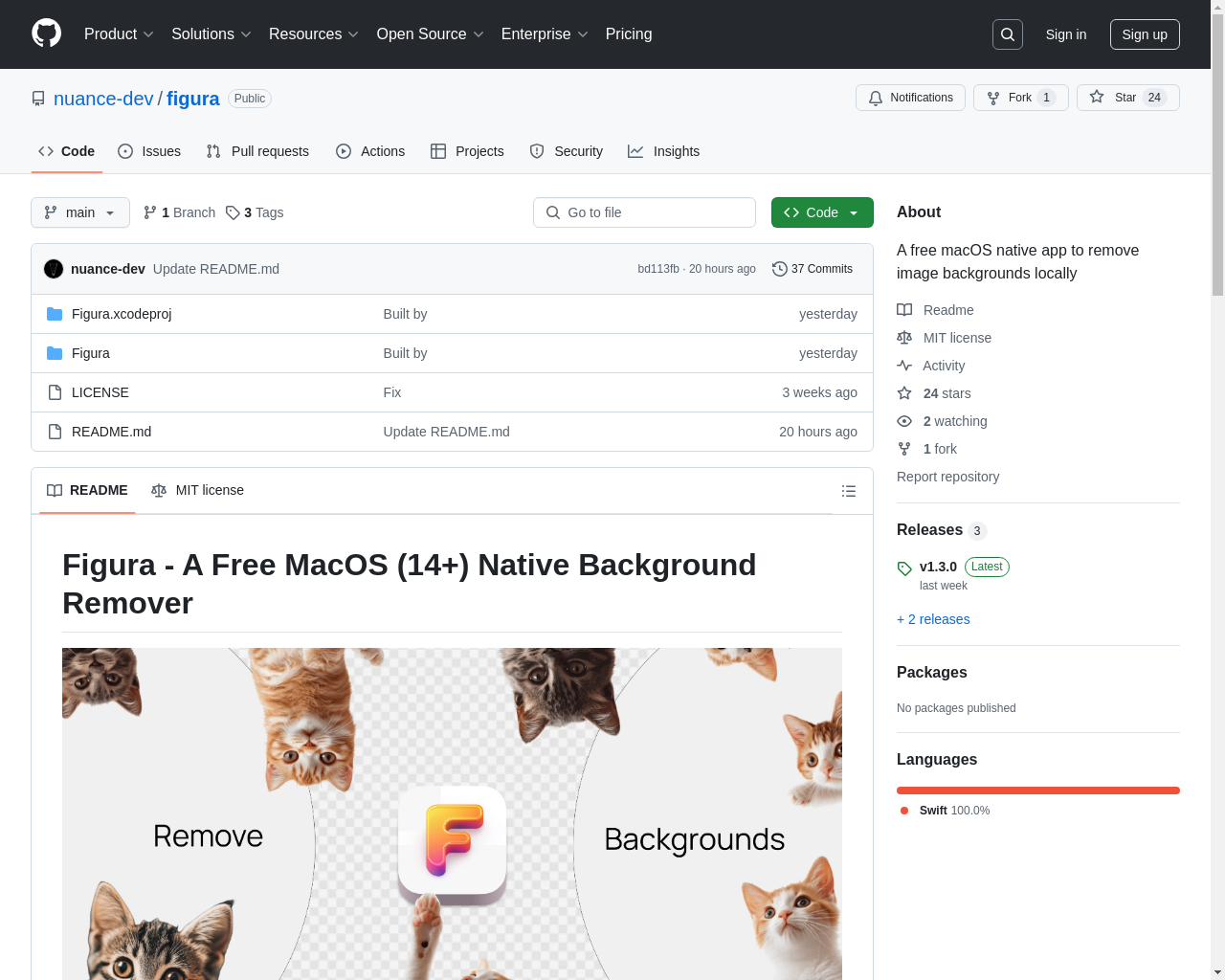Image resolution: width=1225 pixels, height=980 pixels.
Task: Open the nuance-dev owner link
Action: (x=103, y=99)
